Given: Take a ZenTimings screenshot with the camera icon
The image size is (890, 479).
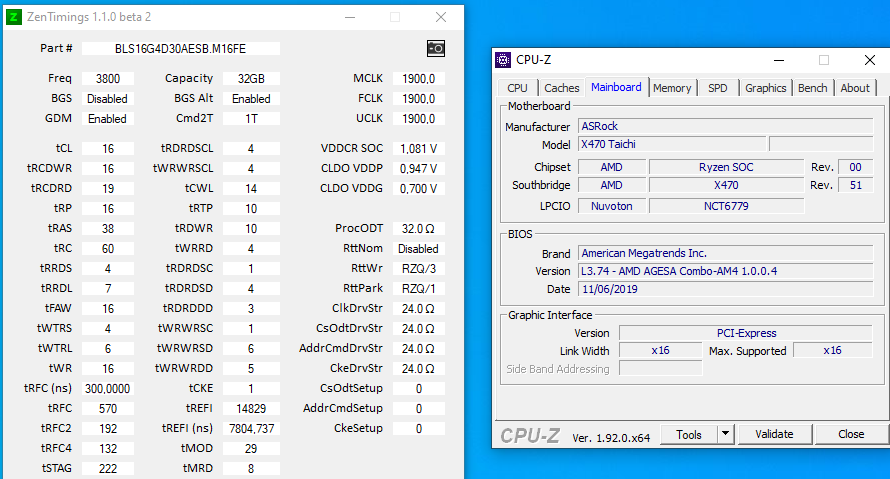Looking at the screenshot, I should 436,49.
